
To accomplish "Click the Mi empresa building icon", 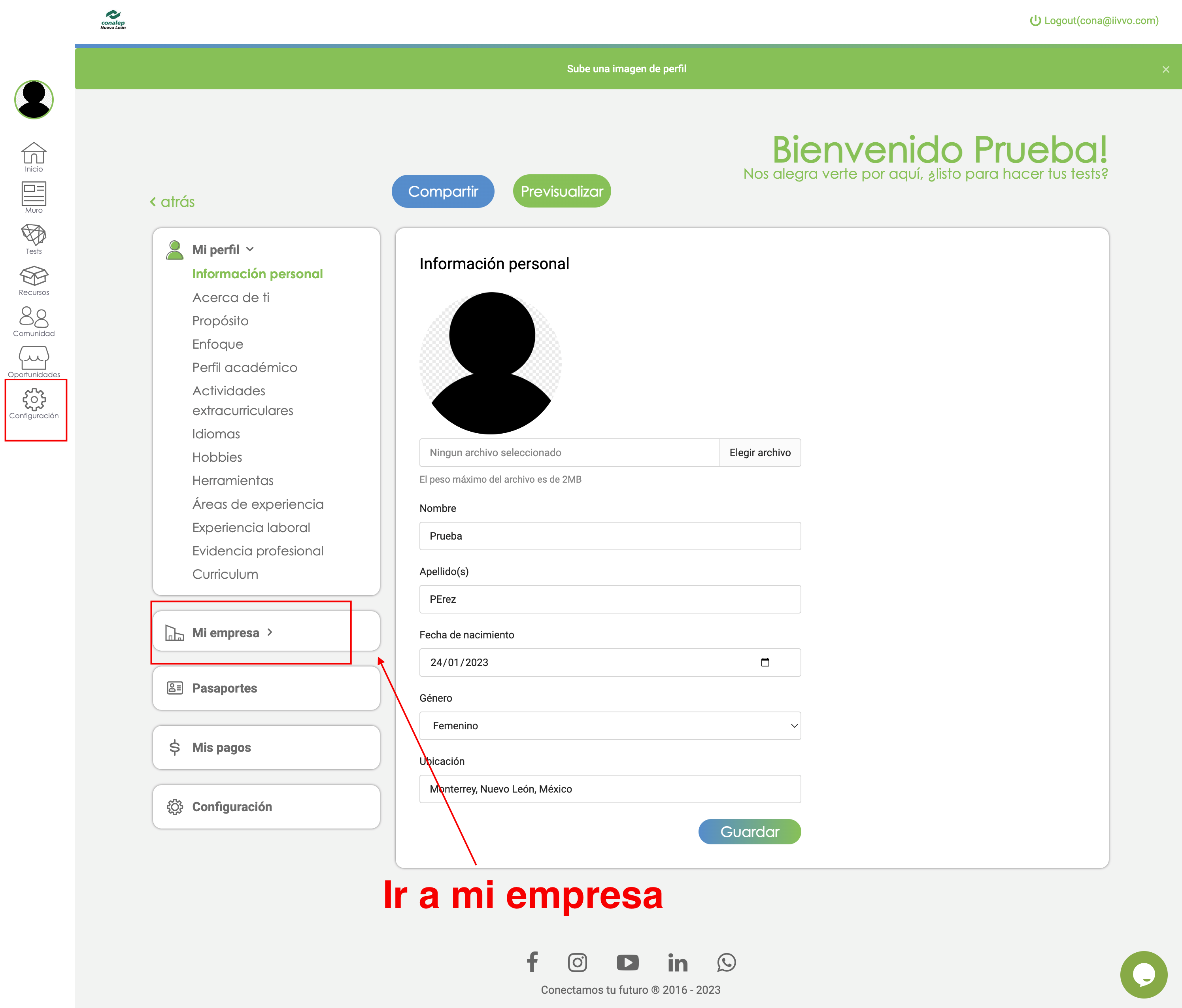I will [x=175, y=632].
